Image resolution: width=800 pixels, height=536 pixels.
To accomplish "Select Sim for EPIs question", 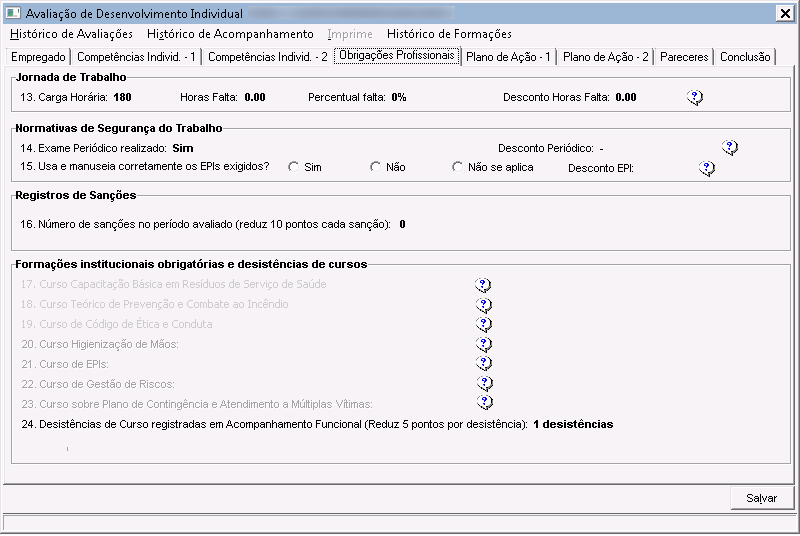I will (x=293, y=167).
